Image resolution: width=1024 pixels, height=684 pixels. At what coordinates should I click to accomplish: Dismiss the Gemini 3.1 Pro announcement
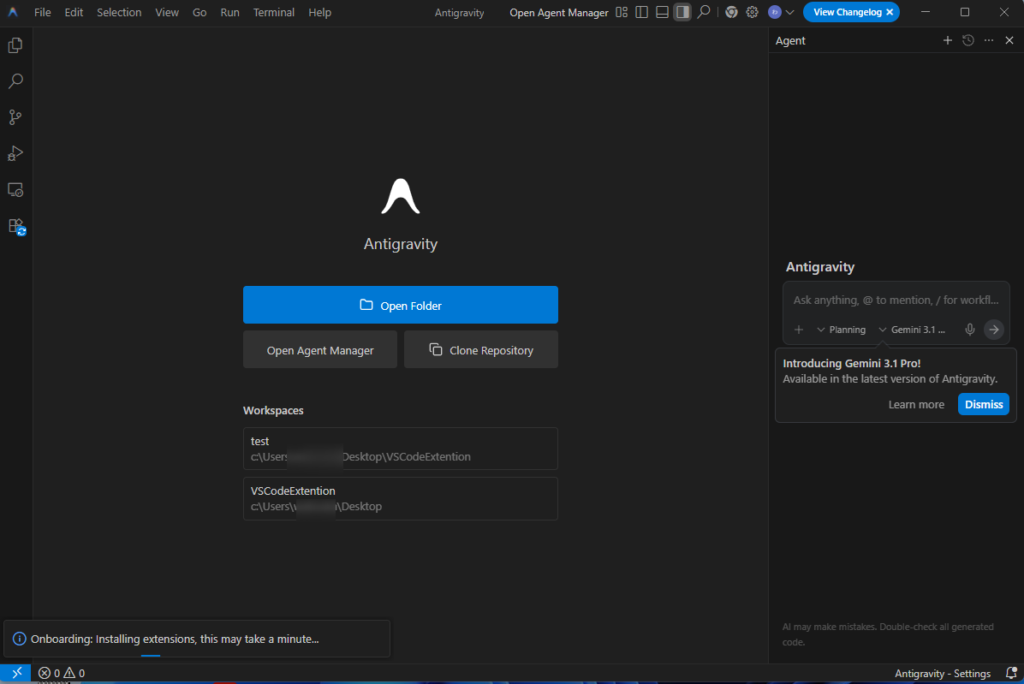coord(983,404)
